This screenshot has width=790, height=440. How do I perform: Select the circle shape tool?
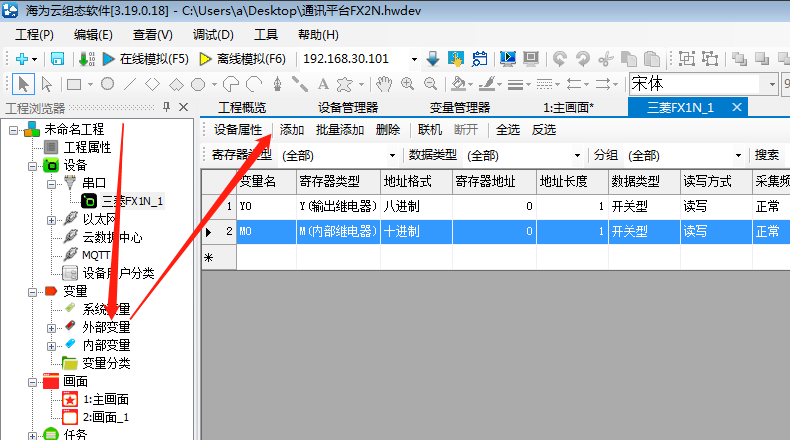pyautogui.click(x=107, y=84)
